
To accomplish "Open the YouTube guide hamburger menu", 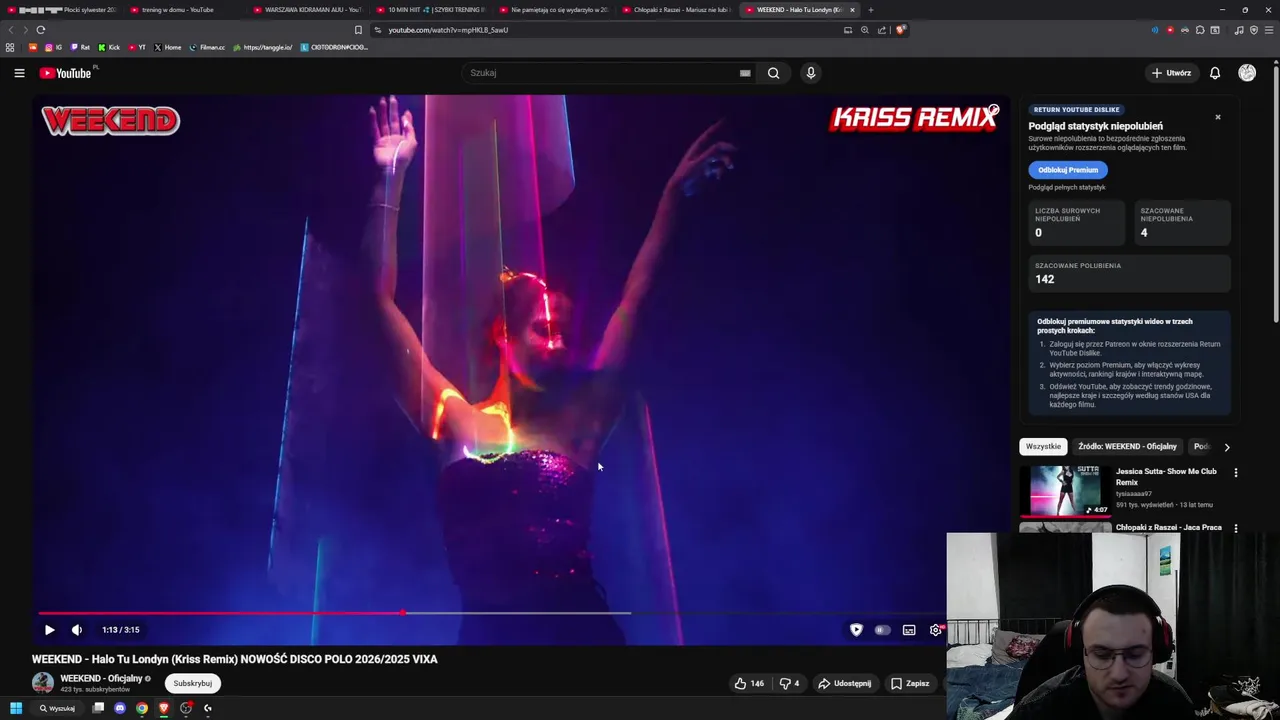I will pos(19,73).
